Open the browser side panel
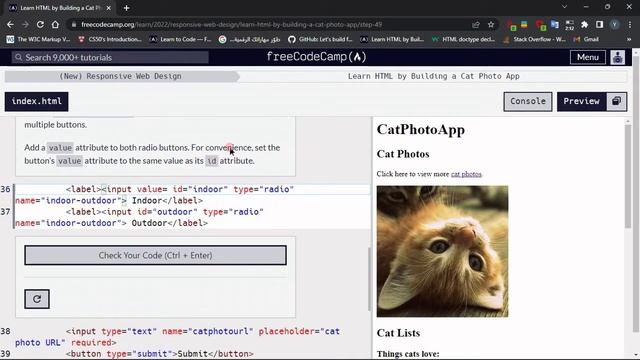Viewport: 640px width, 360px height. click(x=599, y=24)
